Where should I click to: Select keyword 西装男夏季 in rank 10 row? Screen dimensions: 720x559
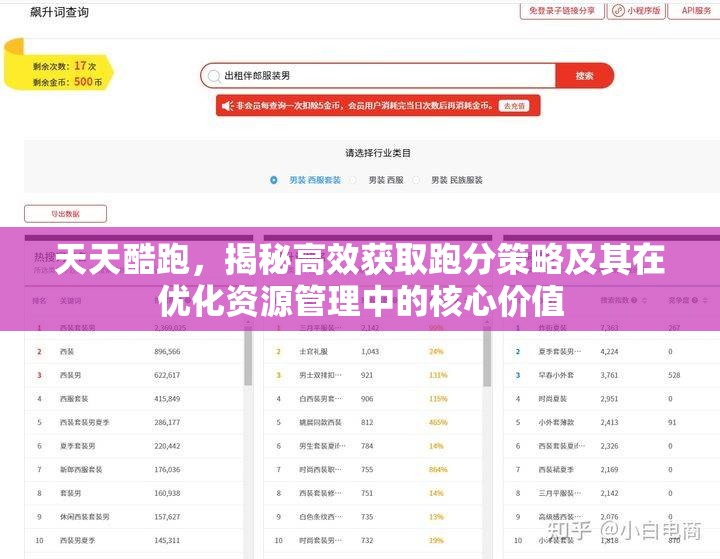[78, 540]
